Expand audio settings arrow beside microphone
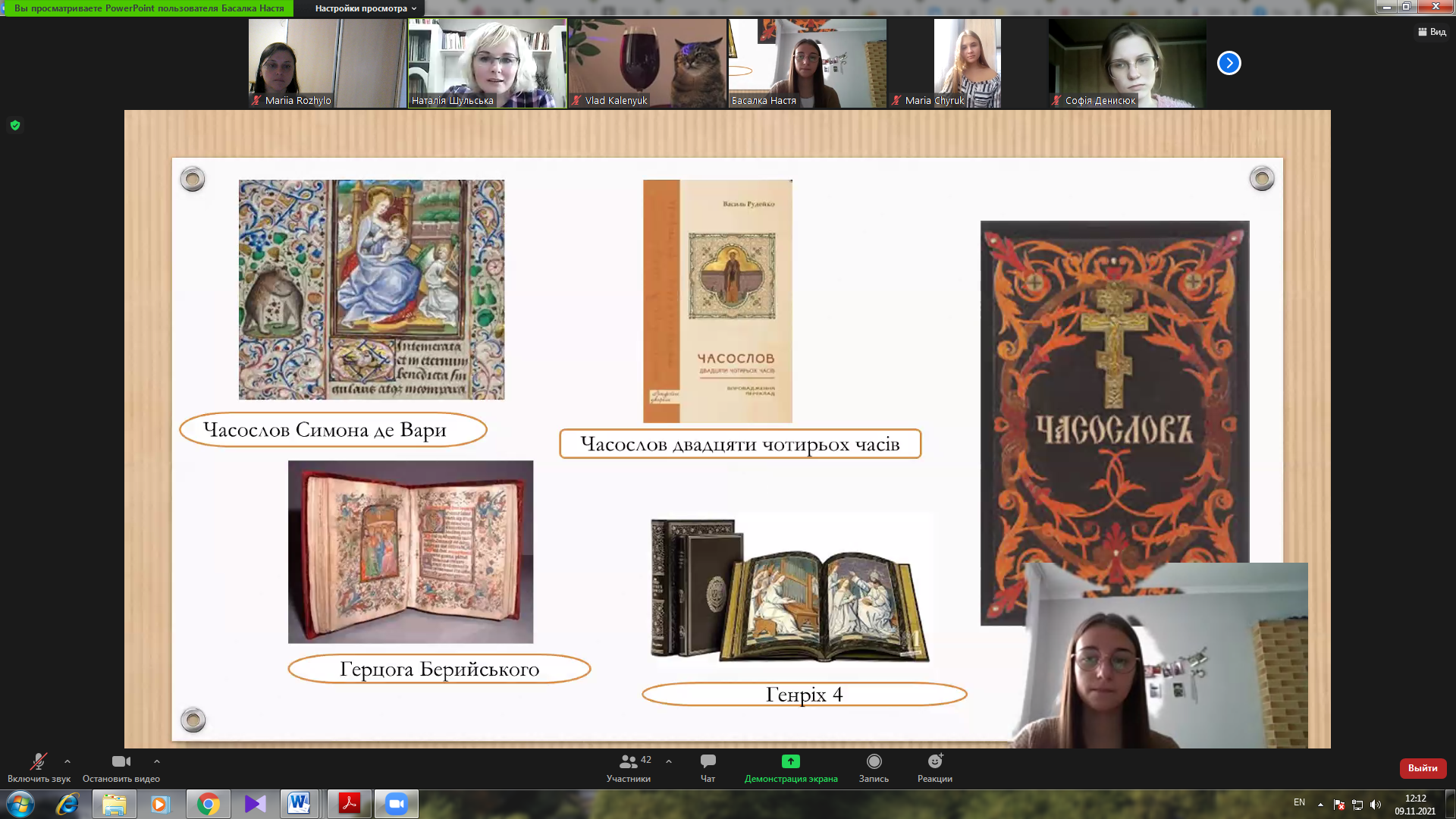The height and width of the screenshot is (819, 1456). tap(67, 761)
